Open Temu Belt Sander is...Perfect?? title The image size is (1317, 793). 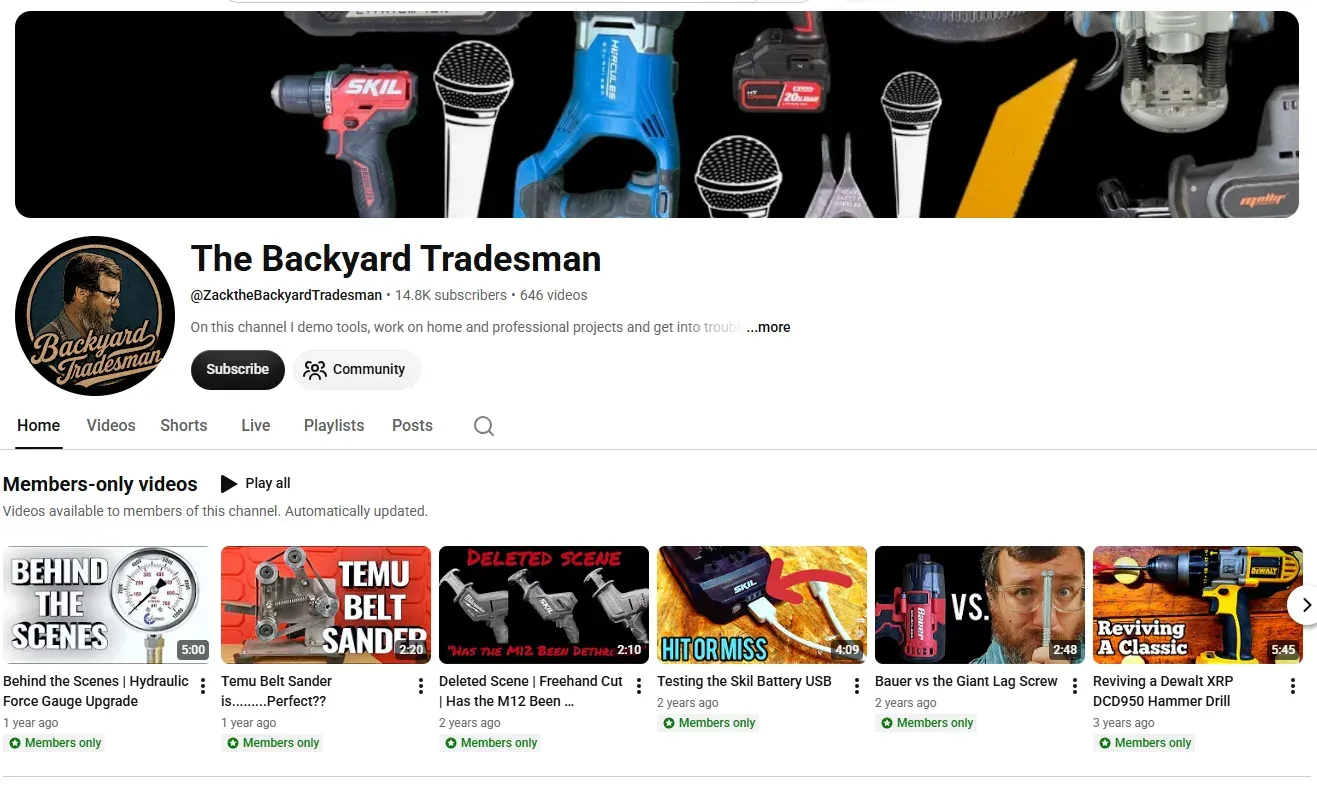tap(276, 691)
